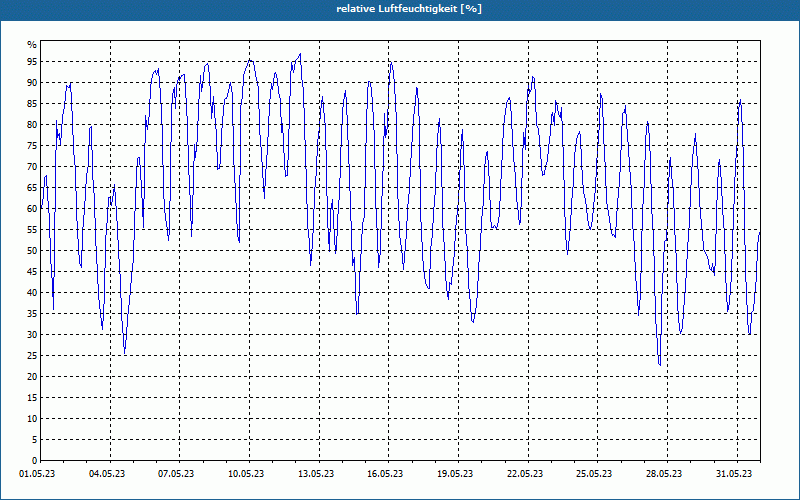This screenshot has width=800, height=500.
Task: Click the date label 13.05.23
Action: pyautogui.click(x=316, y=474)
